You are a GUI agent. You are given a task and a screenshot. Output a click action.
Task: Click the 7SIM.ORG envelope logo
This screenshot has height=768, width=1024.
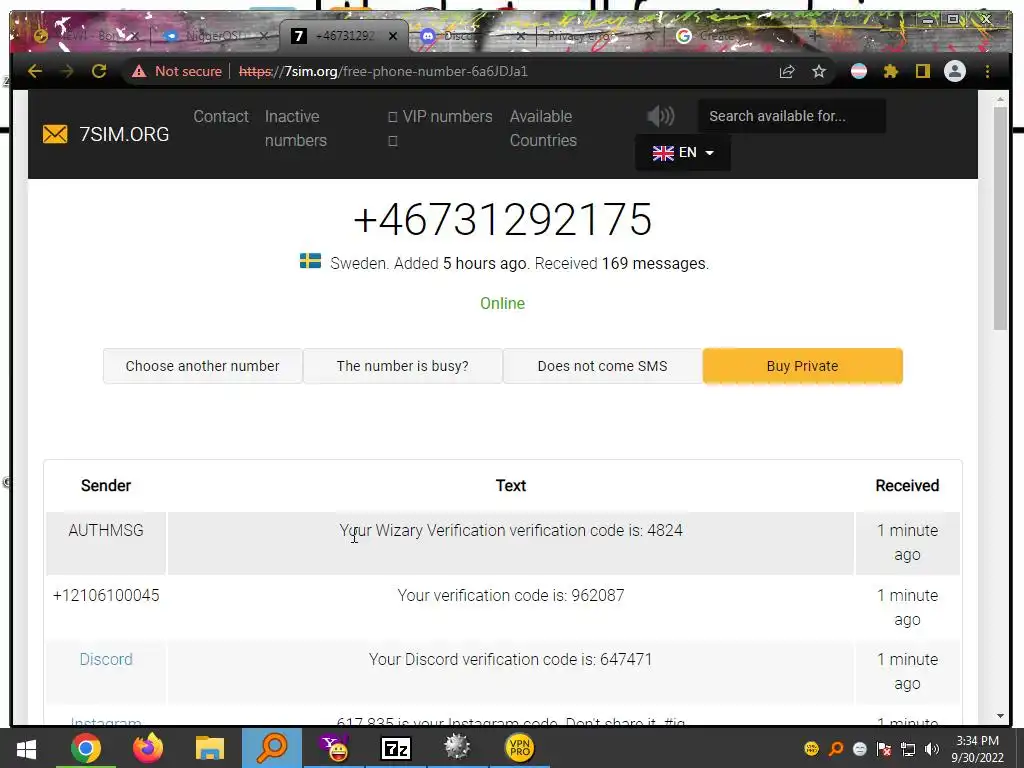(x=55, y=134)
